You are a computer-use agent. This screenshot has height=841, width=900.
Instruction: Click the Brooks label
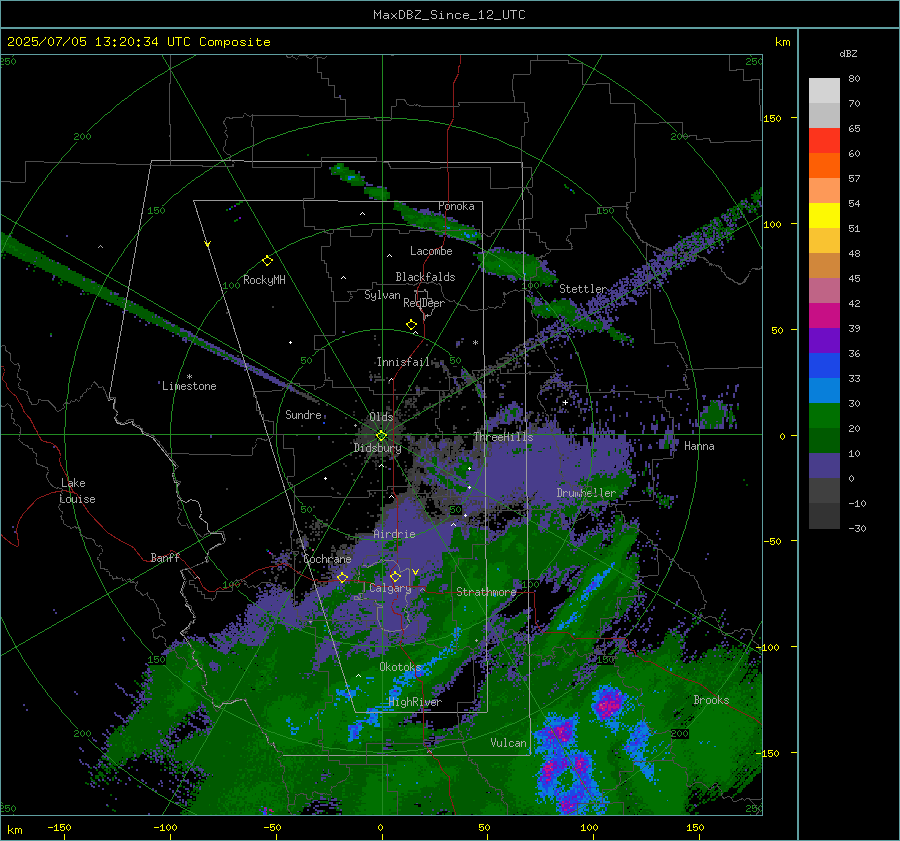click(711, 700)
